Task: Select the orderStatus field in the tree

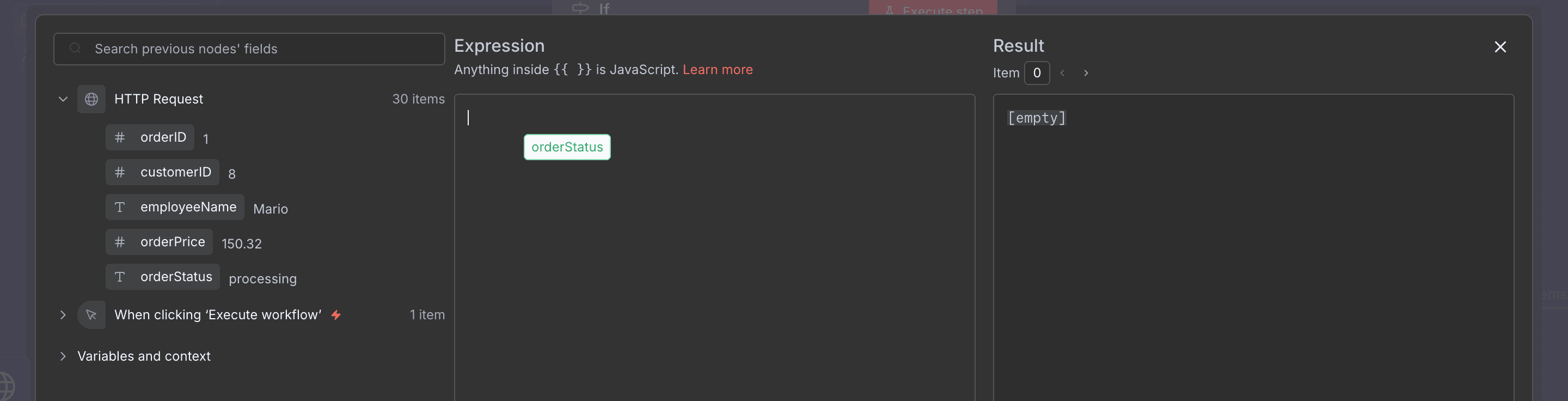Action: point(163,276)
